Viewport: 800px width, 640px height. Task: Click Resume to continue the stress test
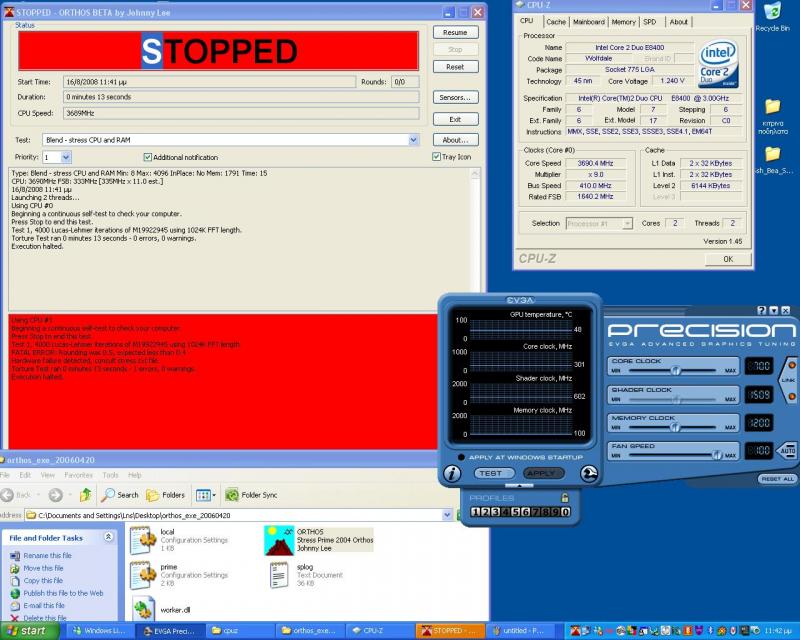(455, 32)
